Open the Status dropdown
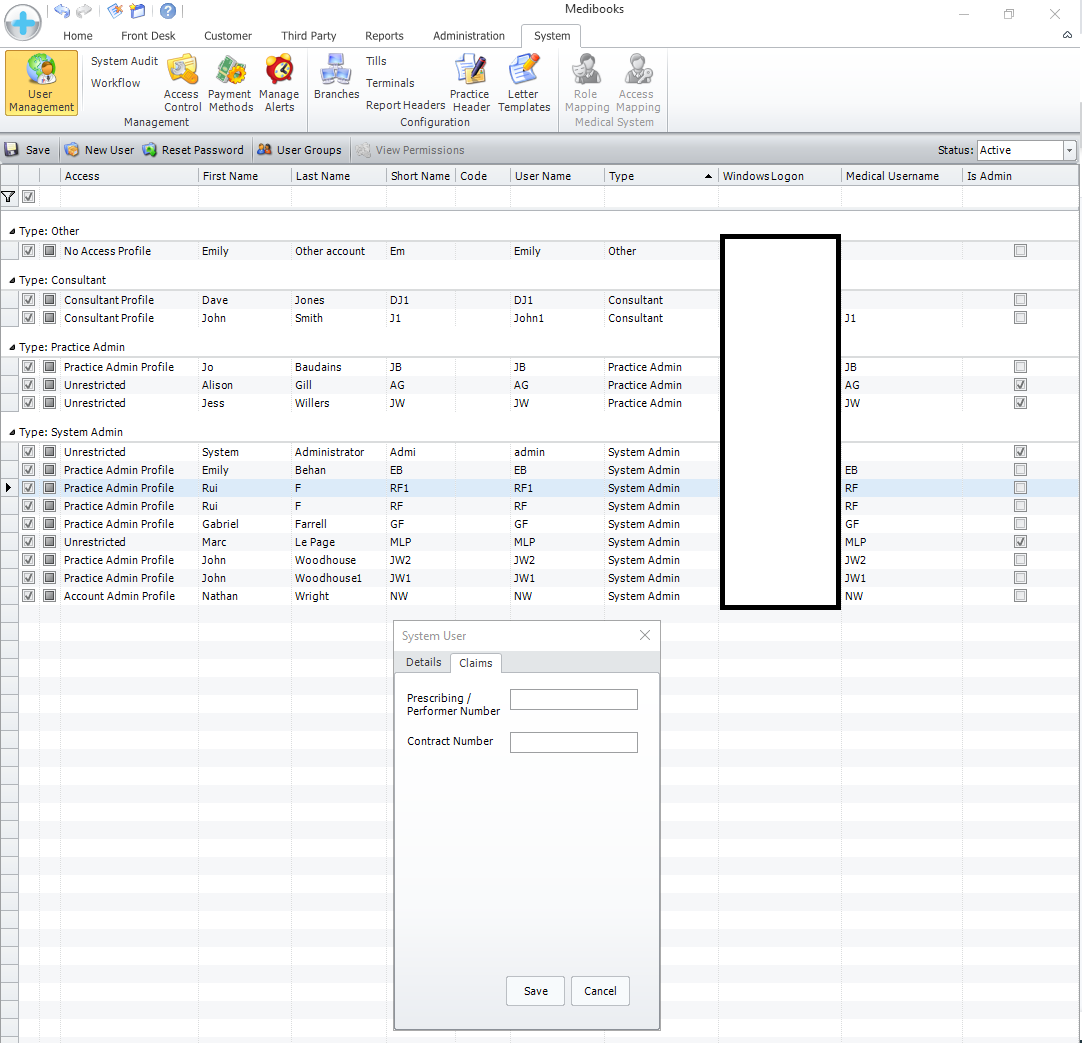This screenshot has width=1082, height=1043. coord(1069,150)
